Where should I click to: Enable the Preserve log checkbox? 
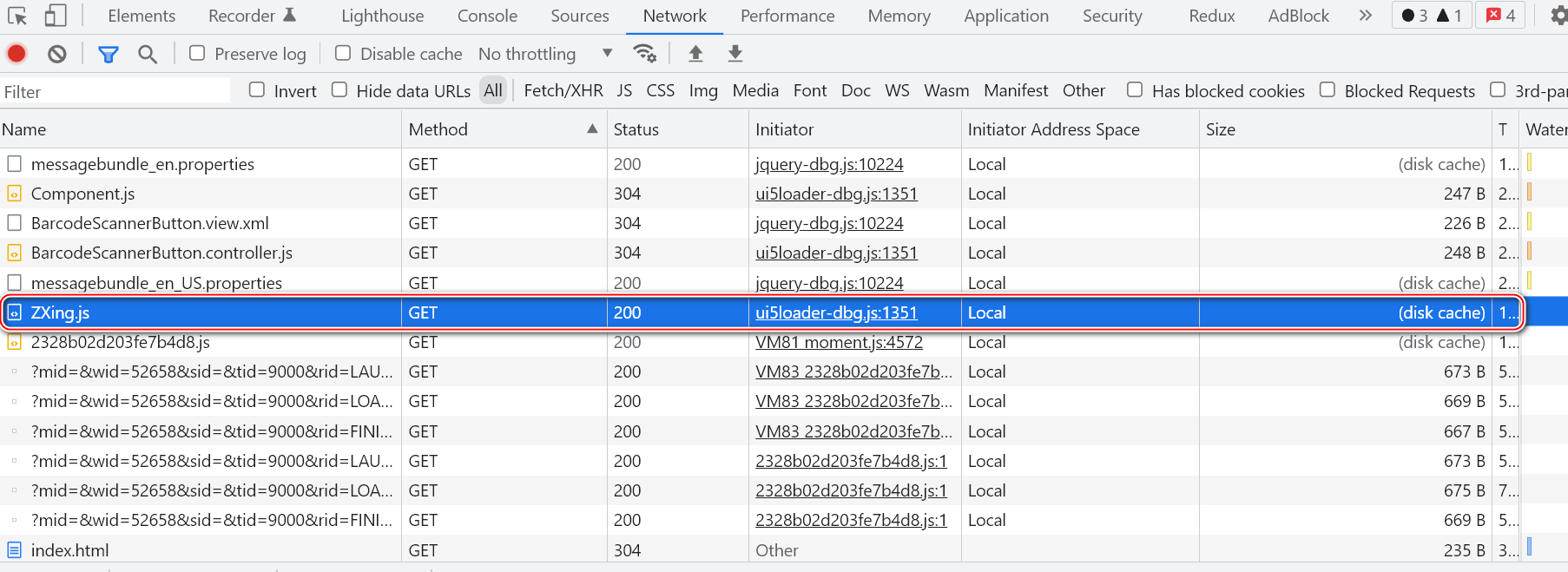(x=197, y=53)
